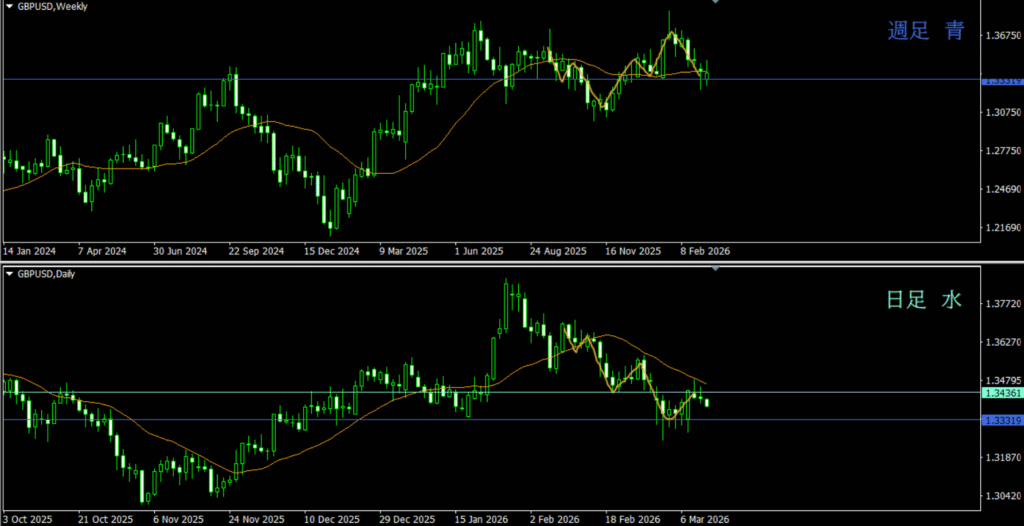Screen dimensions: 1024x526
Task: Open the GBPUSD,Weekly chart title dropdown arrow
Action: point(9,6)
